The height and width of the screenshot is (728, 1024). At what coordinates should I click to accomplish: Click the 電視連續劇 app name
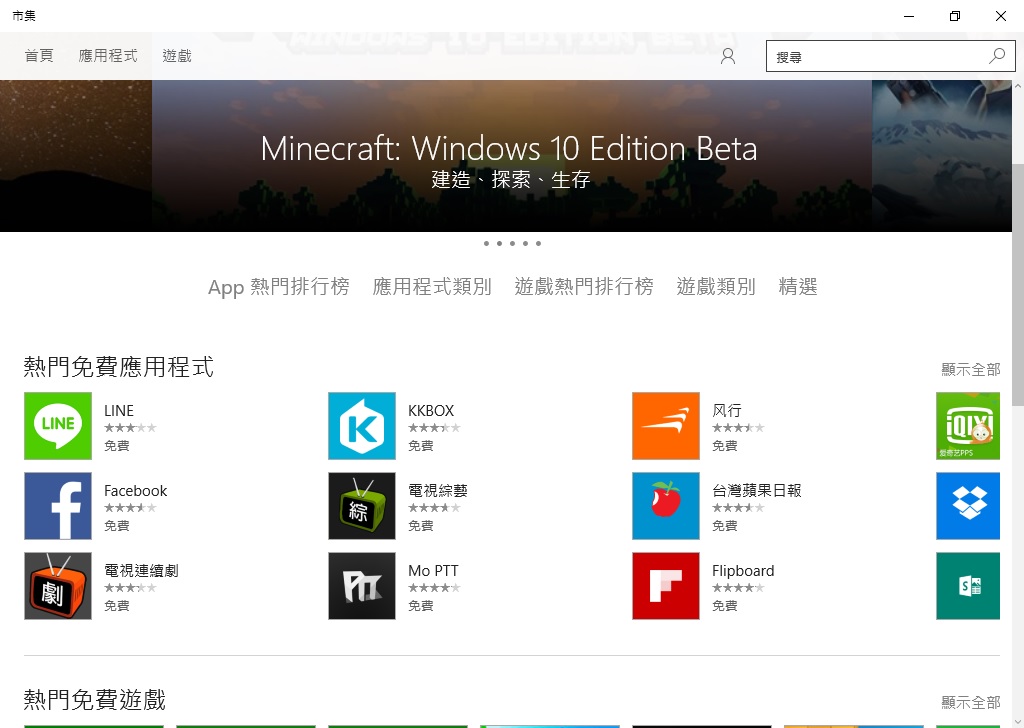141,571
